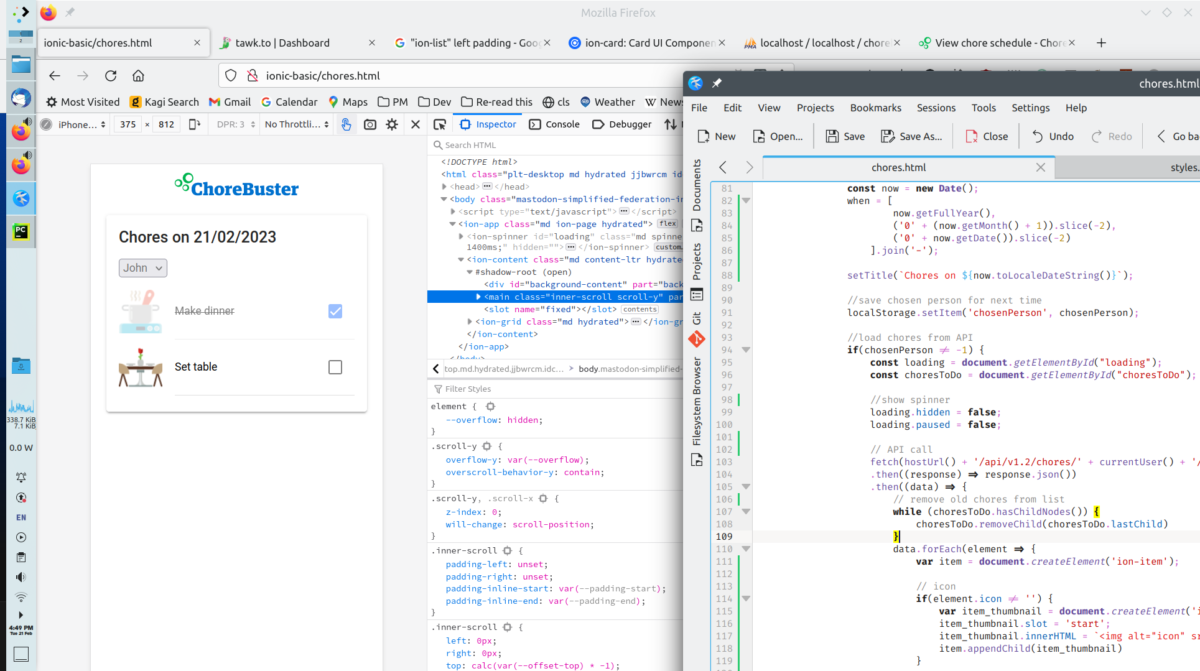
Task: Open the Bookmarks menu in Kate
Action: click(x=875, y=108)
